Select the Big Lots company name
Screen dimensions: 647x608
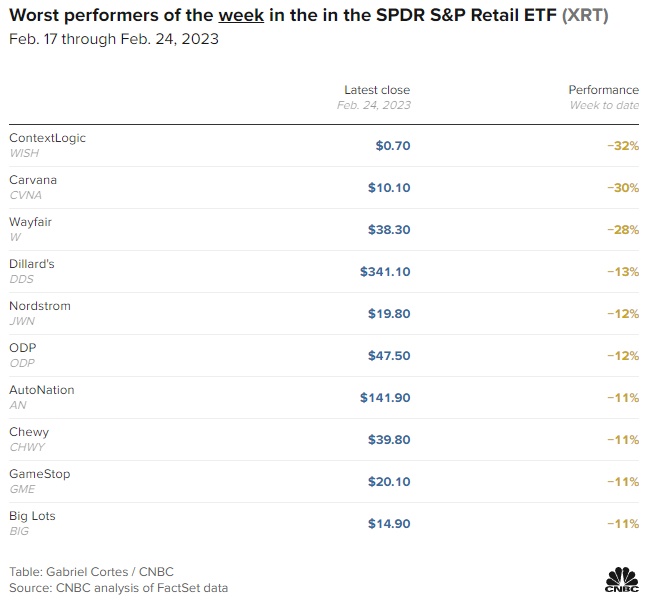pyautogui.click(x=32, y=516)
